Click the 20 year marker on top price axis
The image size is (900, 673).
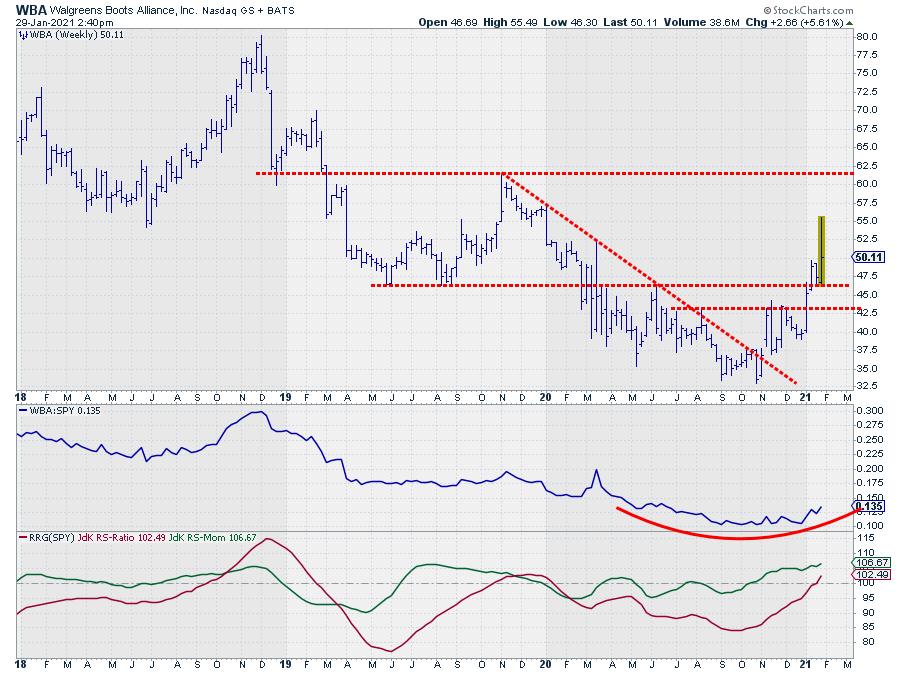[546, 396]
